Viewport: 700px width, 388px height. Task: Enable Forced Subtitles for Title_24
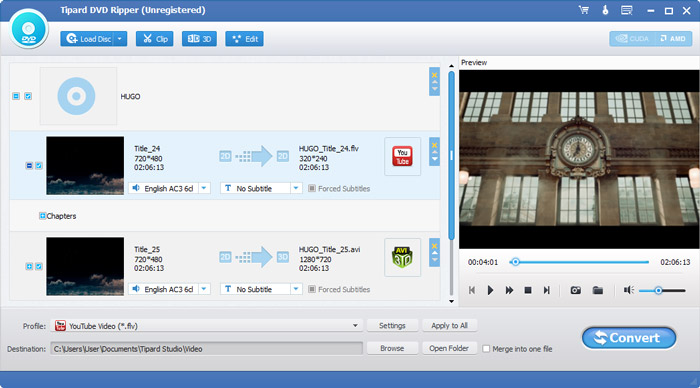tap(312, 188)
